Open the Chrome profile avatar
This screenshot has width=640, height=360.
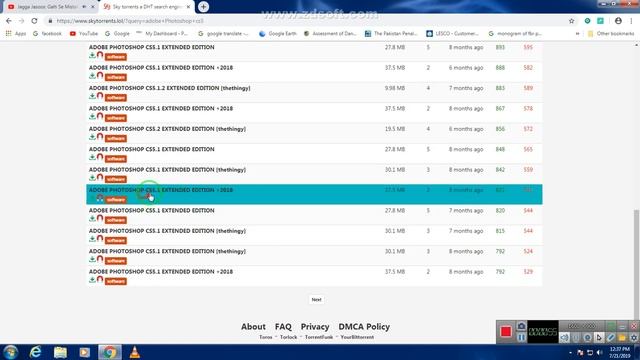point(618,21)
